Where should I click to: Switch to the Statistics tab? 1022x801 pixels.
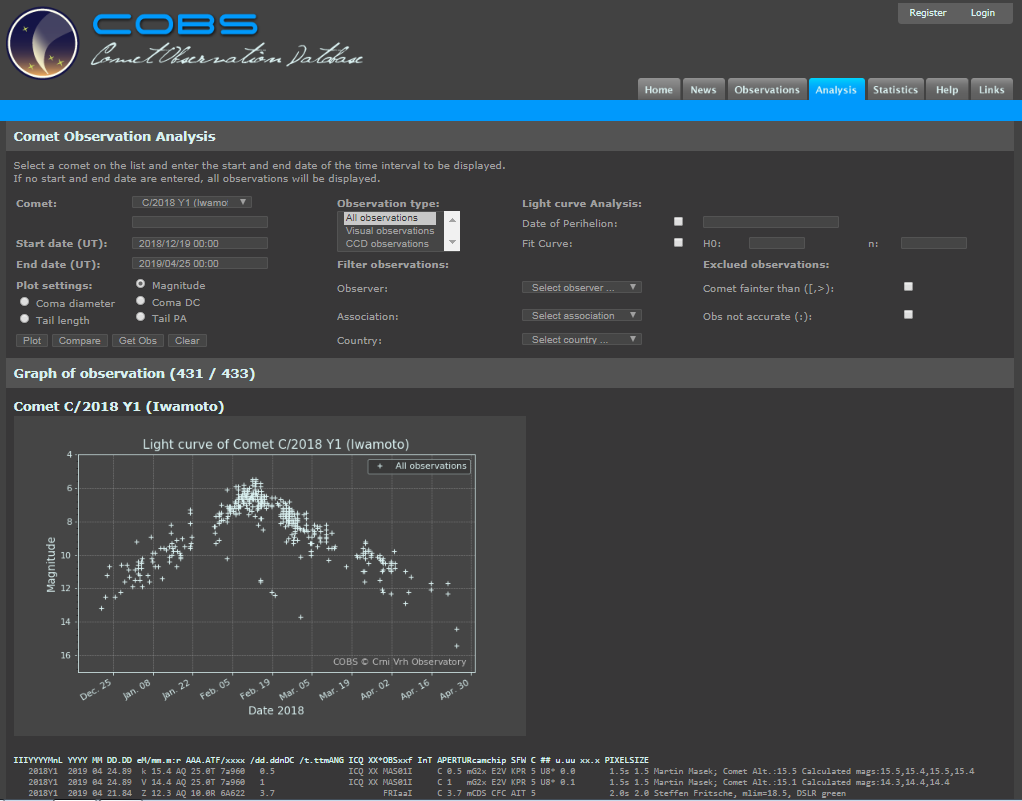tap(894, 90)
